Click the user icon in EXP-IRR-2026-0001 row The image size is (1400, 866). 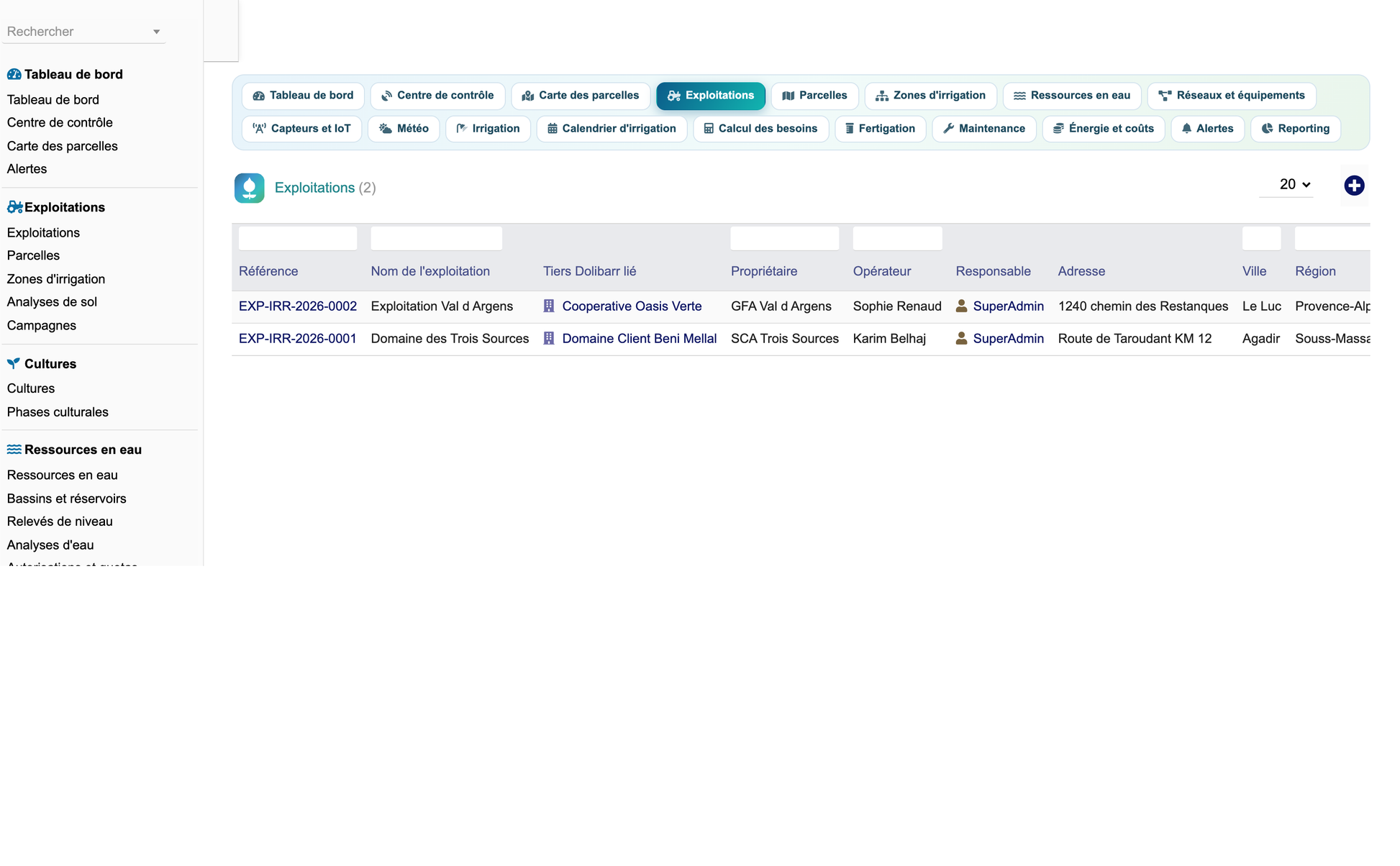point(961,339)
